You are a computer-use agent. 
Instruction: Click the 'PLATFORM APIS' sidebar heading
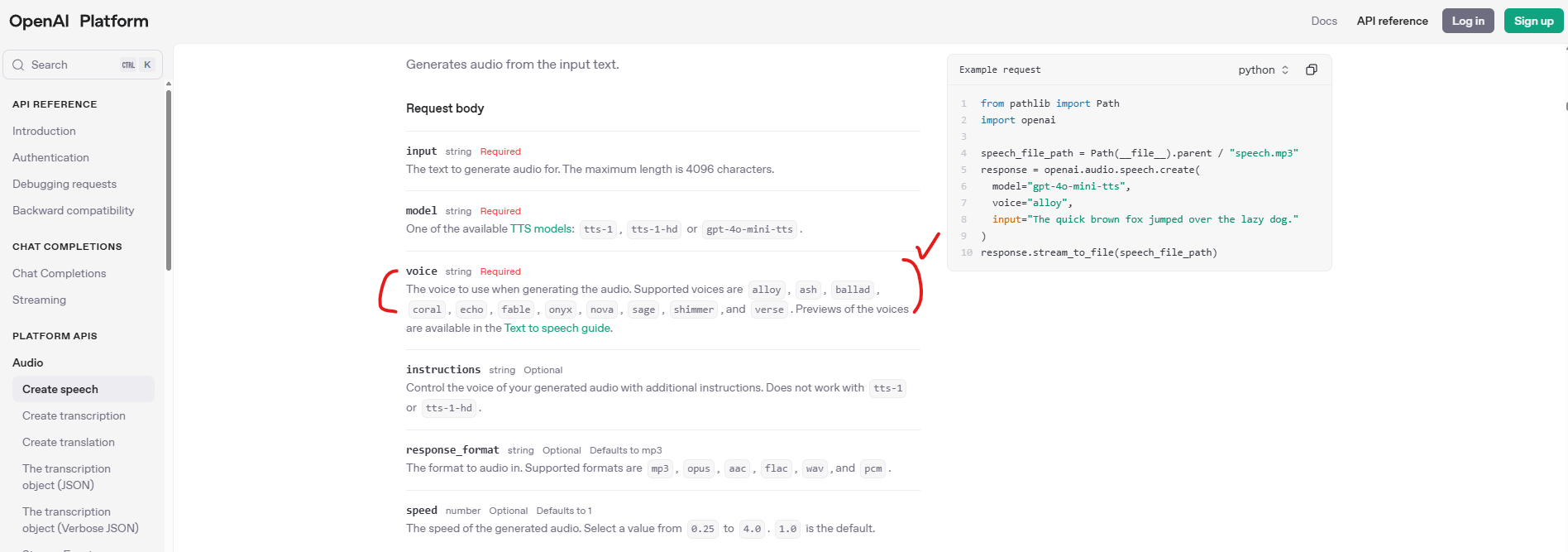point(55,336)
